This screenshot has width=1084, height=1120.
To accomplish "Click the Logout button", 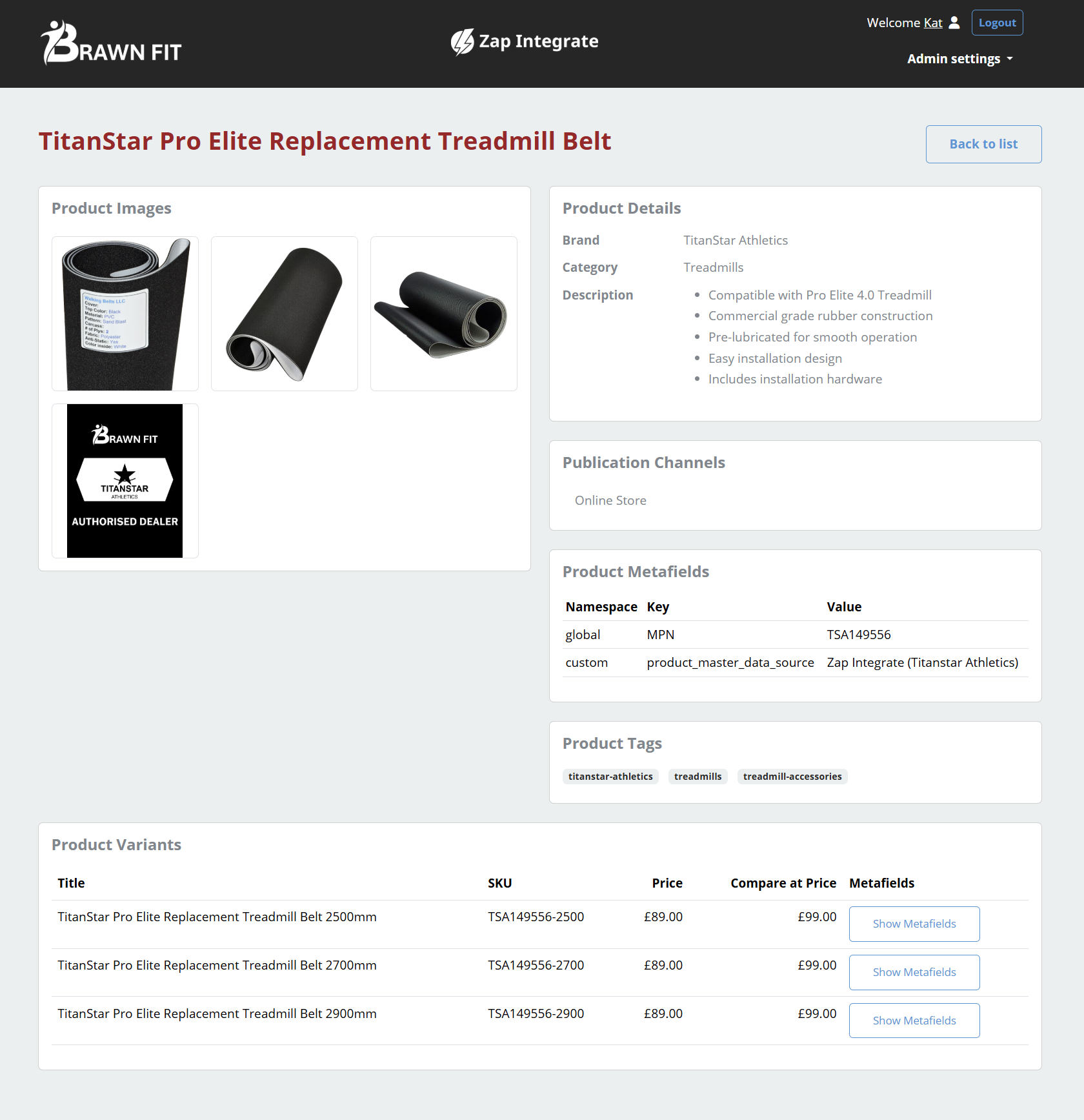I will point(997,23).
